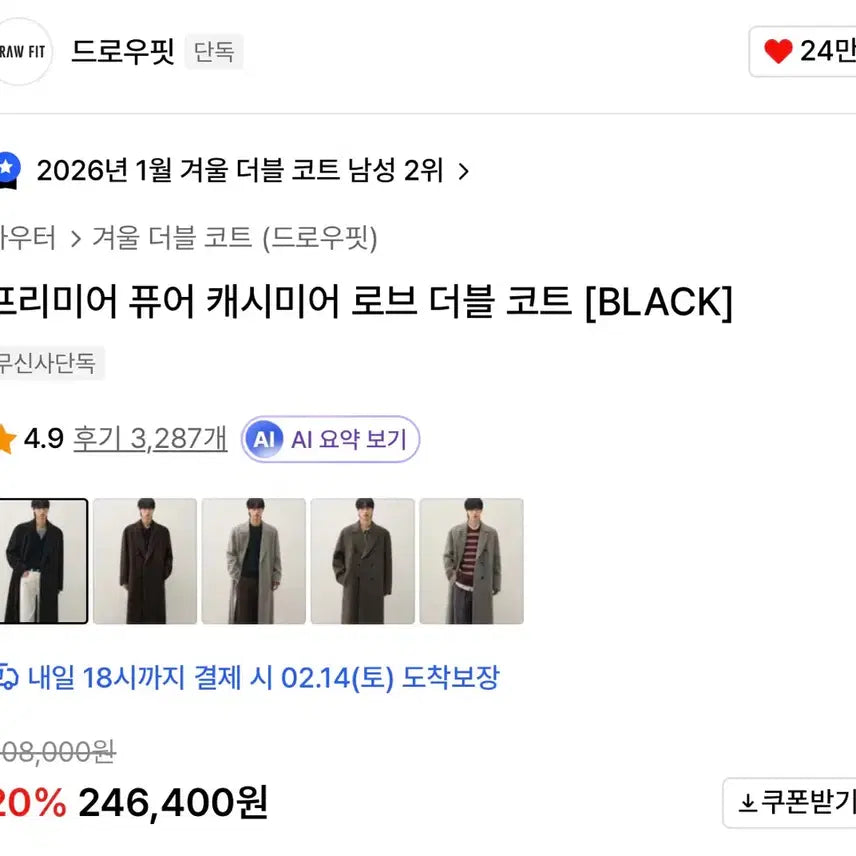This screenshot has height=856, width=856.
Task: Expand the ranking chevron arrow after 2위
Action: point(463,171)
